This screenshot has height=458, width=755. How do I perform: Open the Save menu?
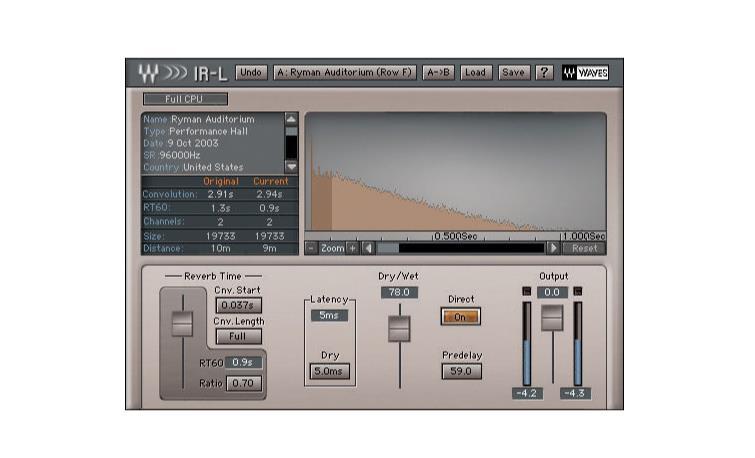tap(513, 73)
